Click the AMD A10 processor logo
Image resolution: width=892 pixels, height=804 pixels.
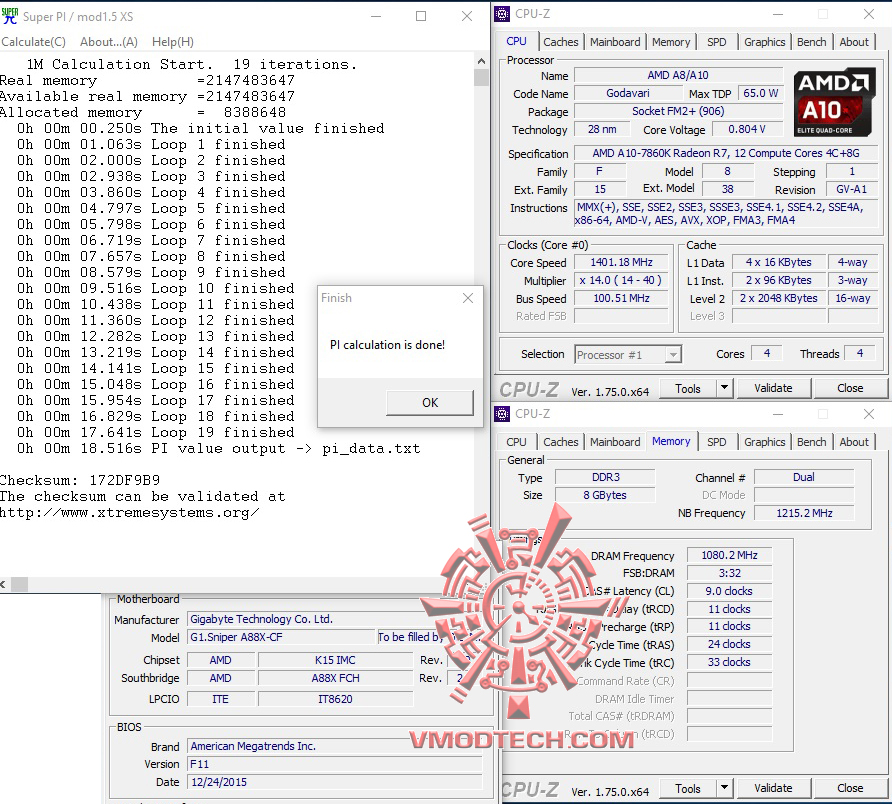pyautogui.click(x=834, y=103)
